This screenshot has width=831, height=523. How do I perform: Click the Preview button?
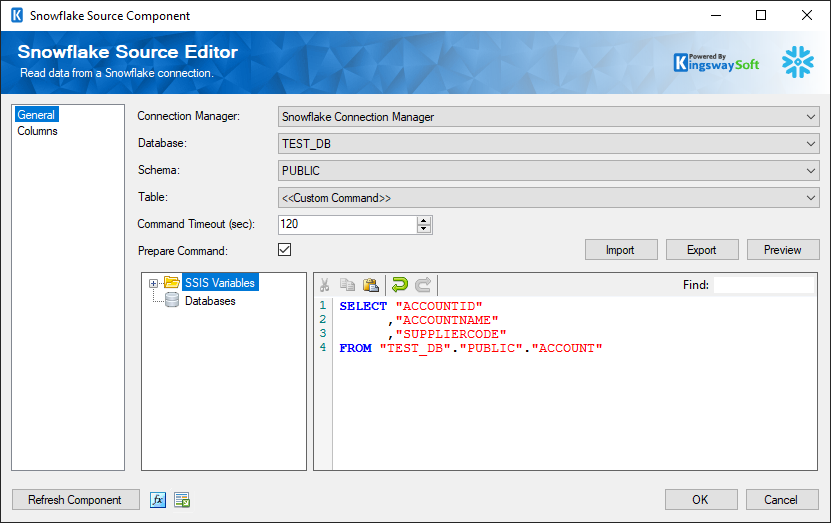click(x=783, y=250)
